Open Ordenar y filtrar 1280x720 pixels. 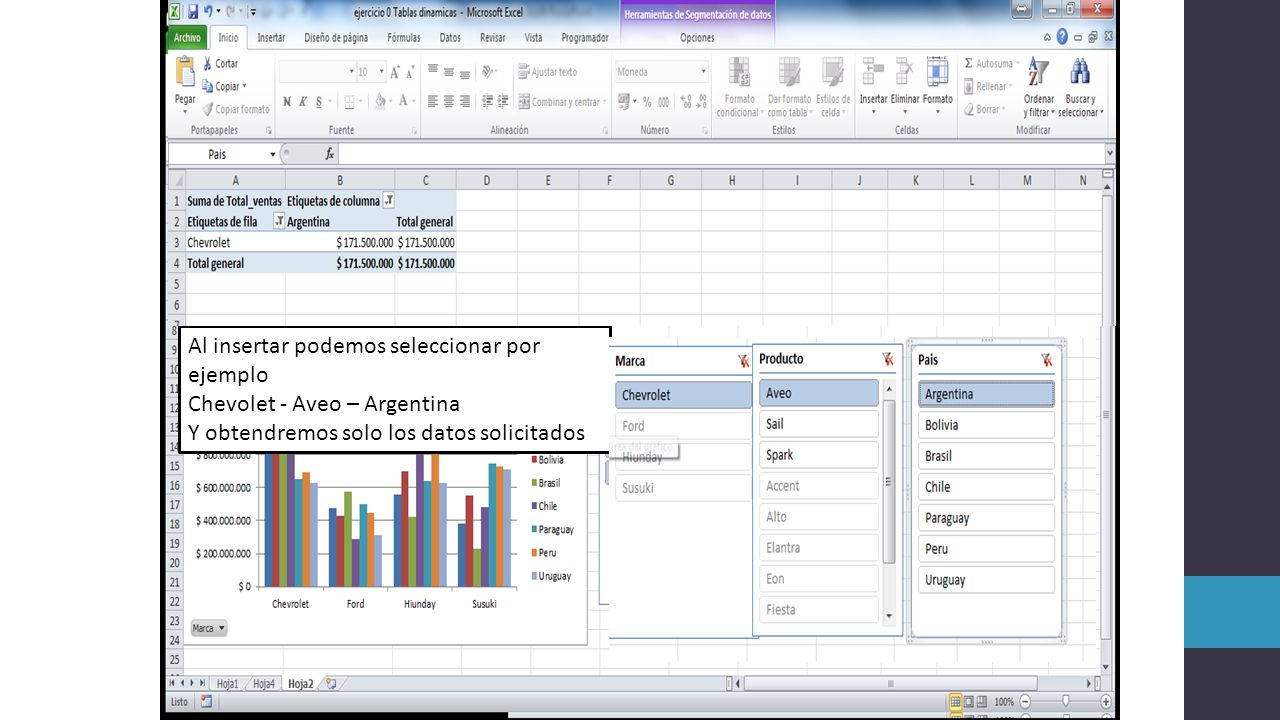(x=1039, y=87)
